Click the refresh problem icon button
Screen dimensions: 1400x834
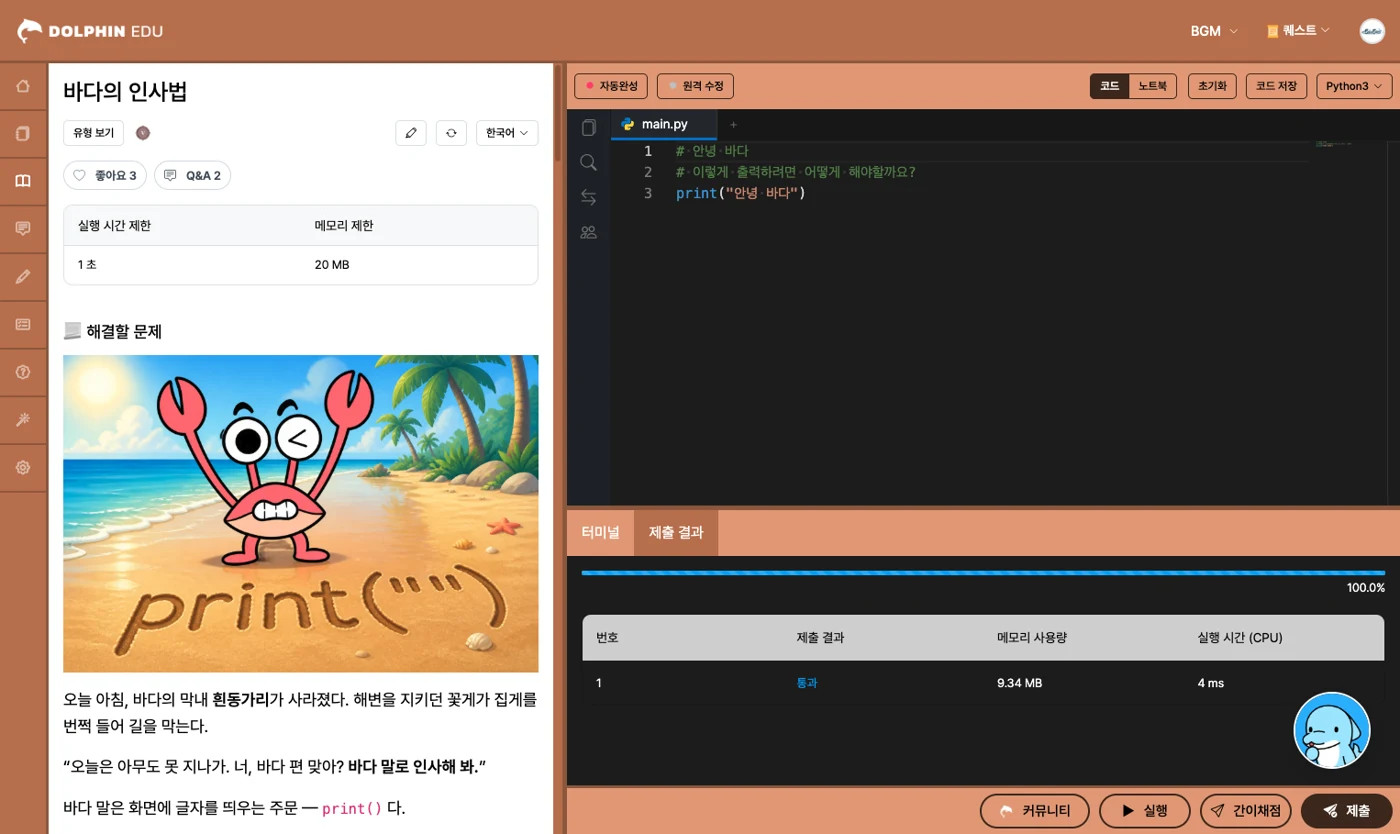point(451,133)
